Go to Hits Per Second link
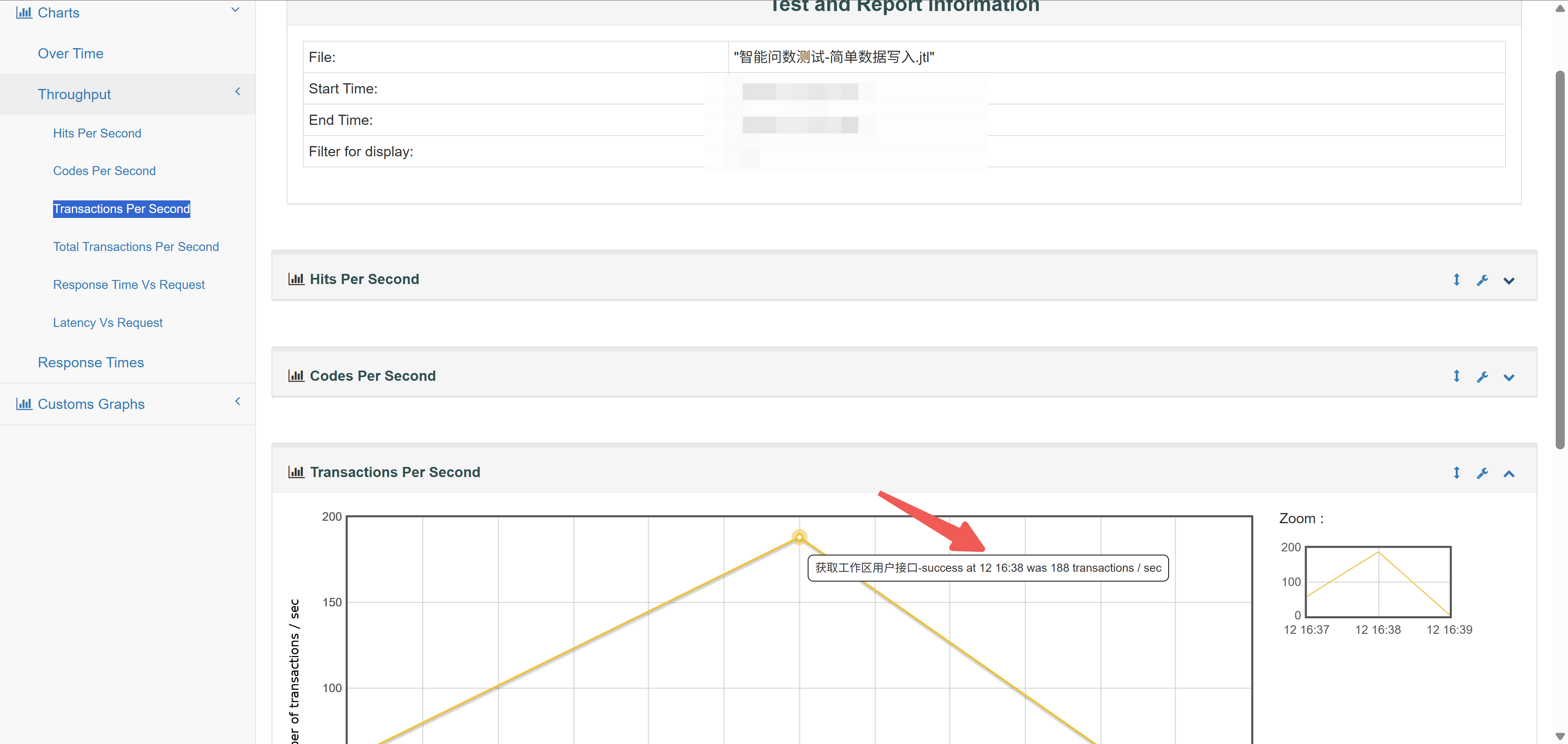1568x744 pixels. (97, 133)
